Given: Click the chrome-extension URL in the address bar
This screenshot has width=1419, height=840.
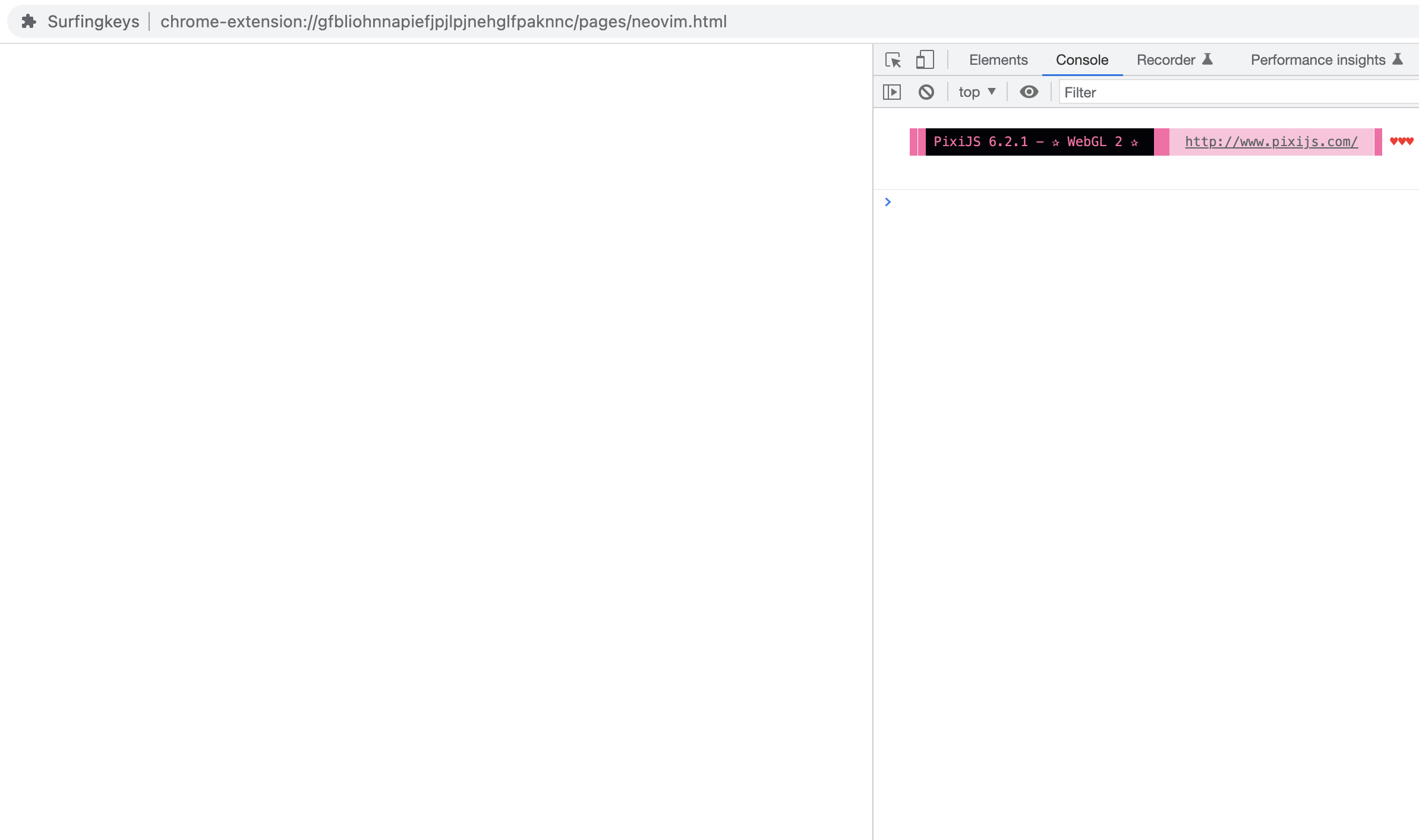Looking at the screenshot, I should (443, 23).
